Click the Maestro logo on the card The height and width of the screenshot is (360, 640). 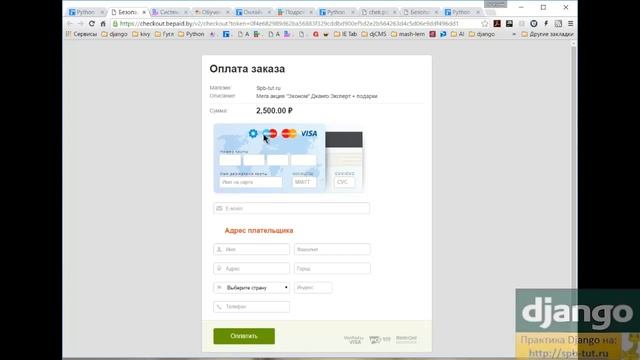tap(270, 133)
